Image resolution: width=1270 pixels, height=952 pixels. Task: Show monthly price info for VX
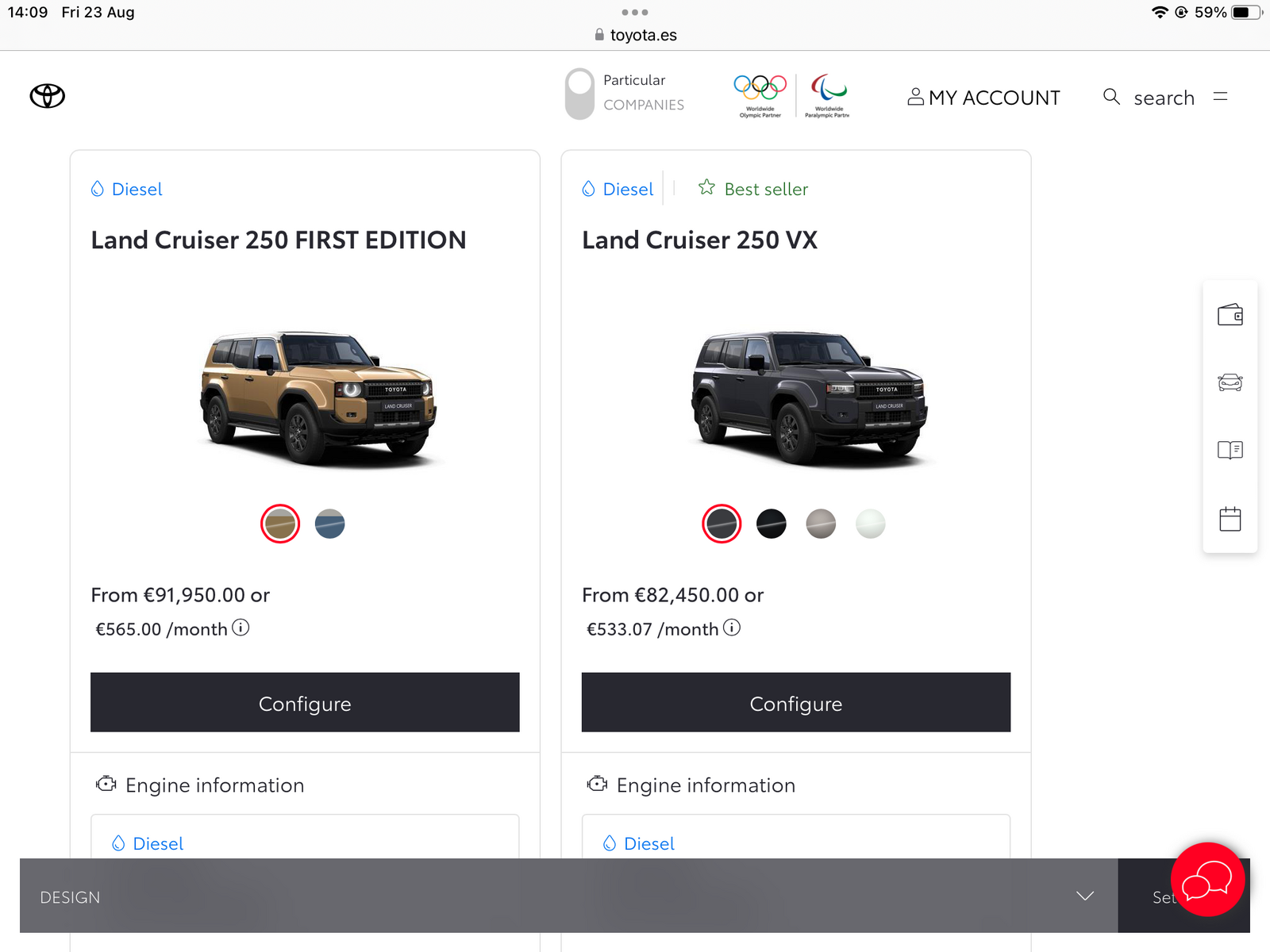pos(732,628)
